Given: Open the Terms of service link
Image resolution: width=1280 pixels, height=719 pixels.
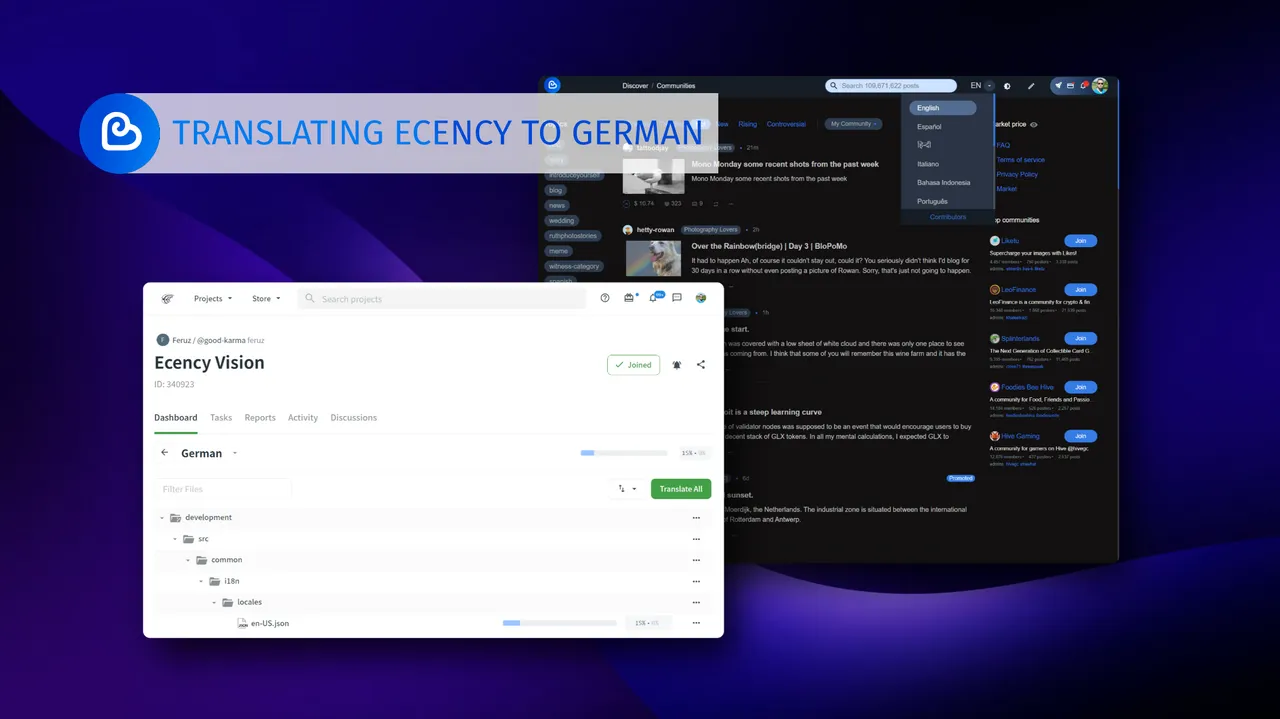Looking at the screenshot, I should pos(1020,160).
